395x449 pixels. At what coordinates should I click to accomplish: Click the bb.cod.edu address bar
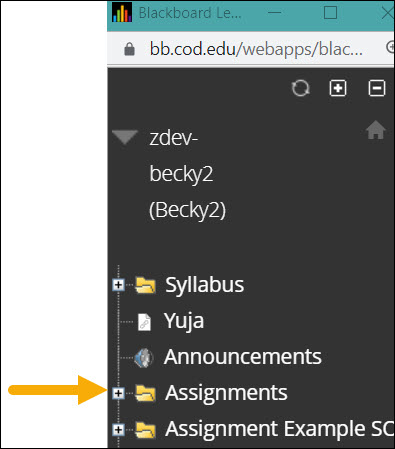256,49
